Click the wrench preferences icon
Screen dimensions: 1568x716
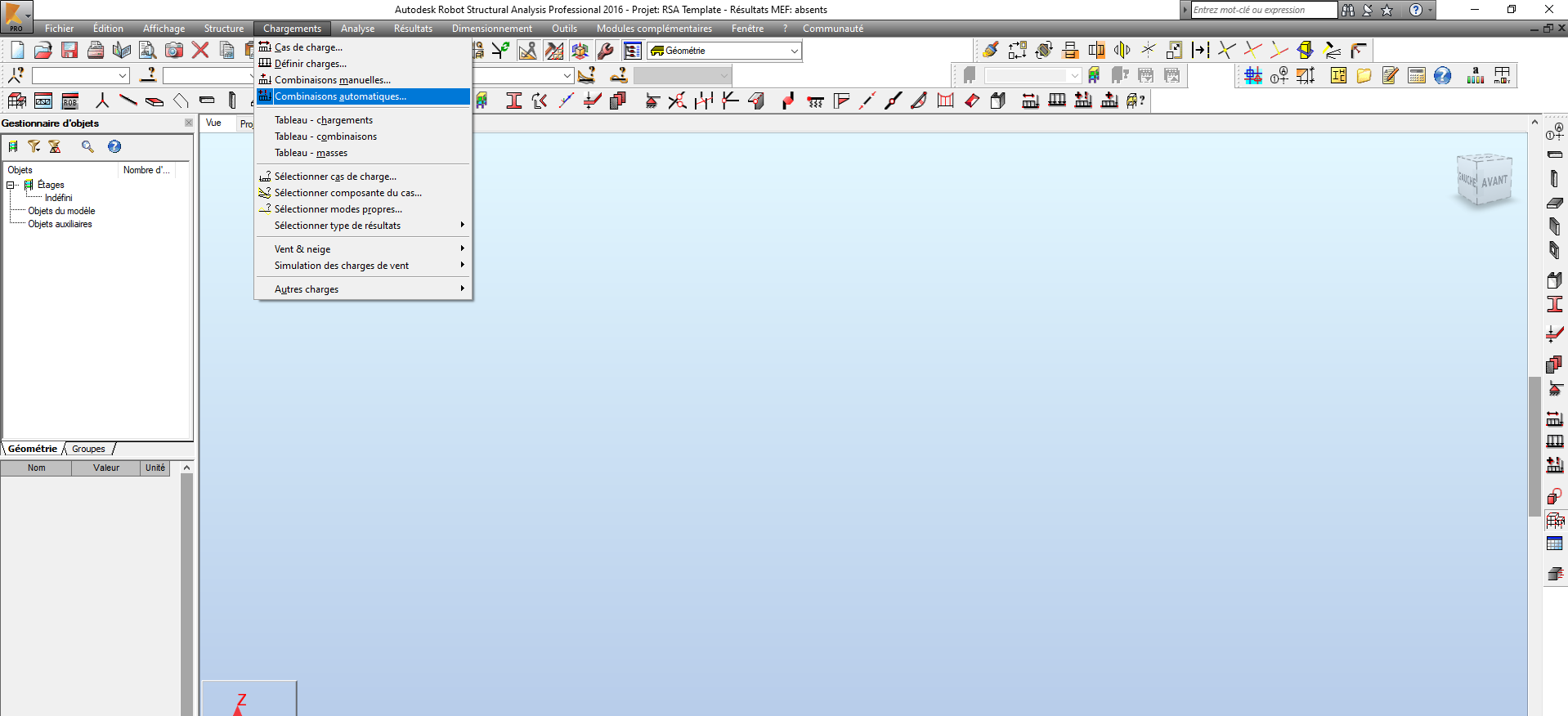coord(606,51)
